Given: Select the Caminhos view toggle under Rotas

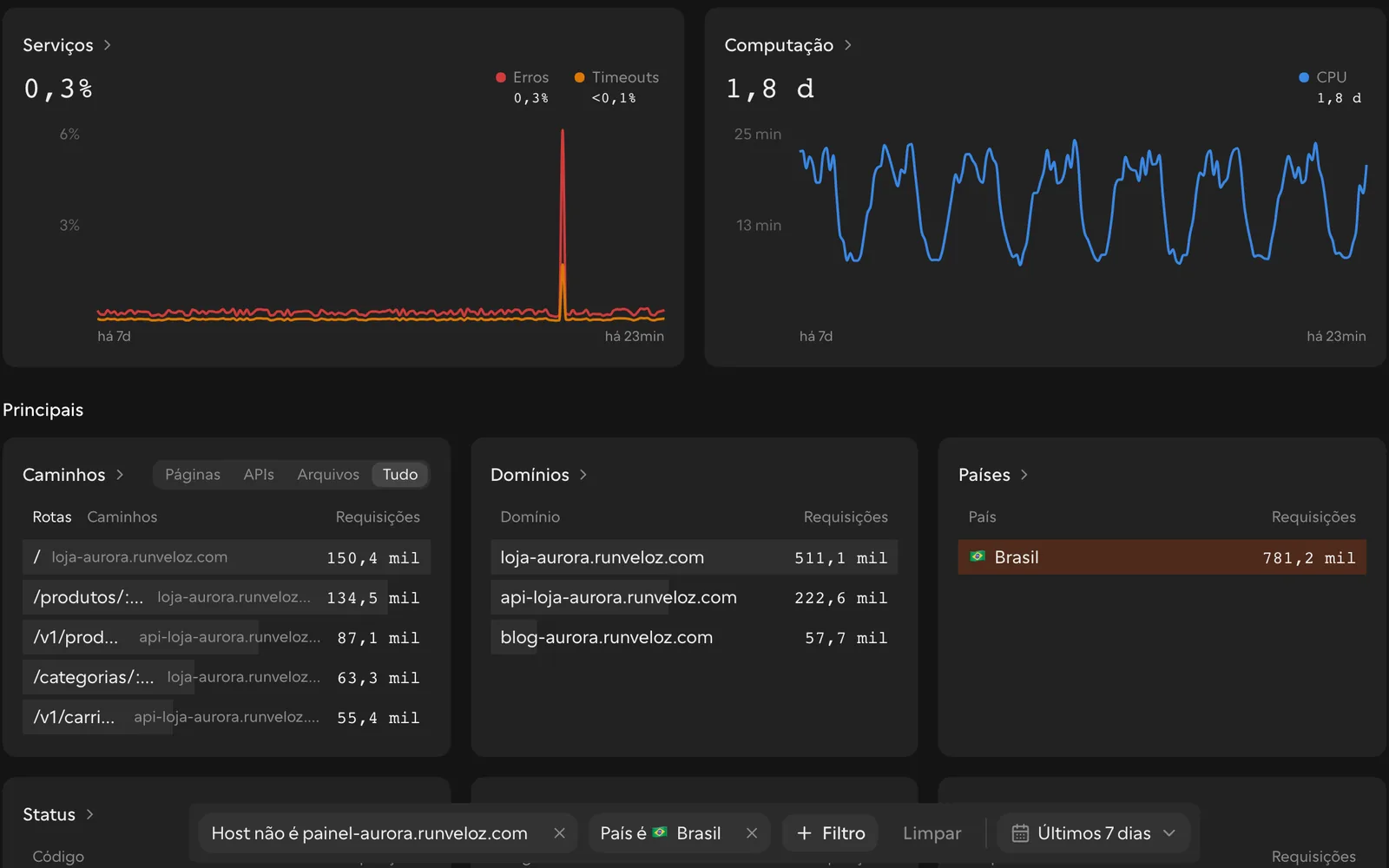Looking at the screenshot, I should [x=122, y=517].
